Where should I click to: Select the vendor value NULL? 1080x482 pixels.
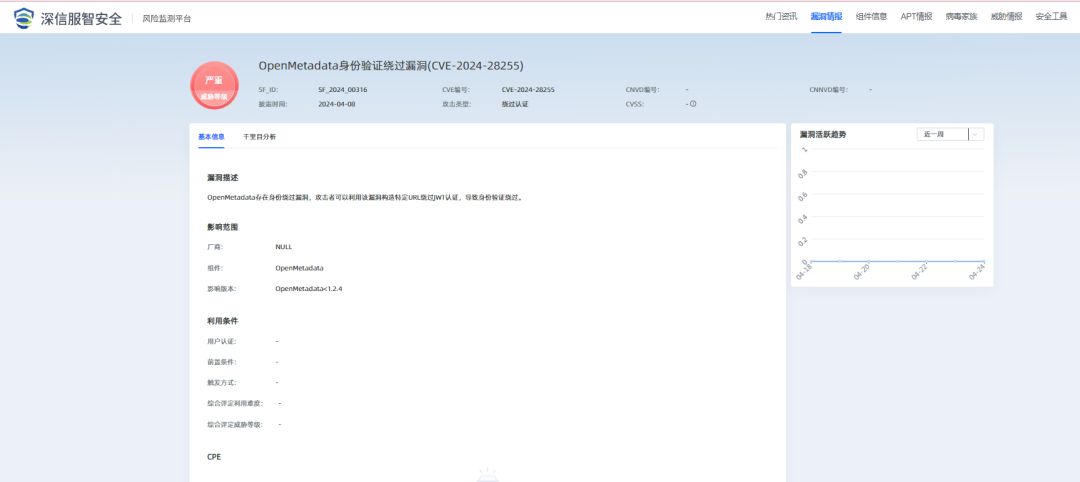click(x=284, y=247)
